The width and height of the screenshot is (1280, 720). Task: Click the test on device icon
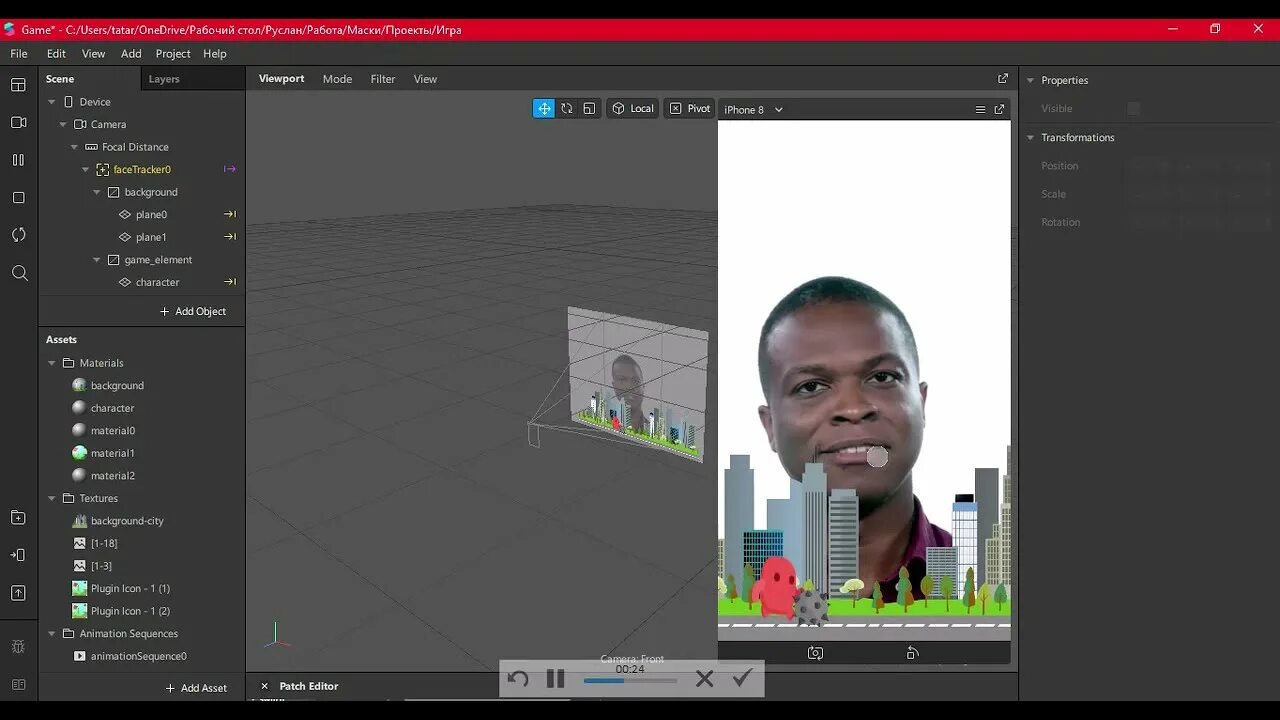tap(18, 555)
